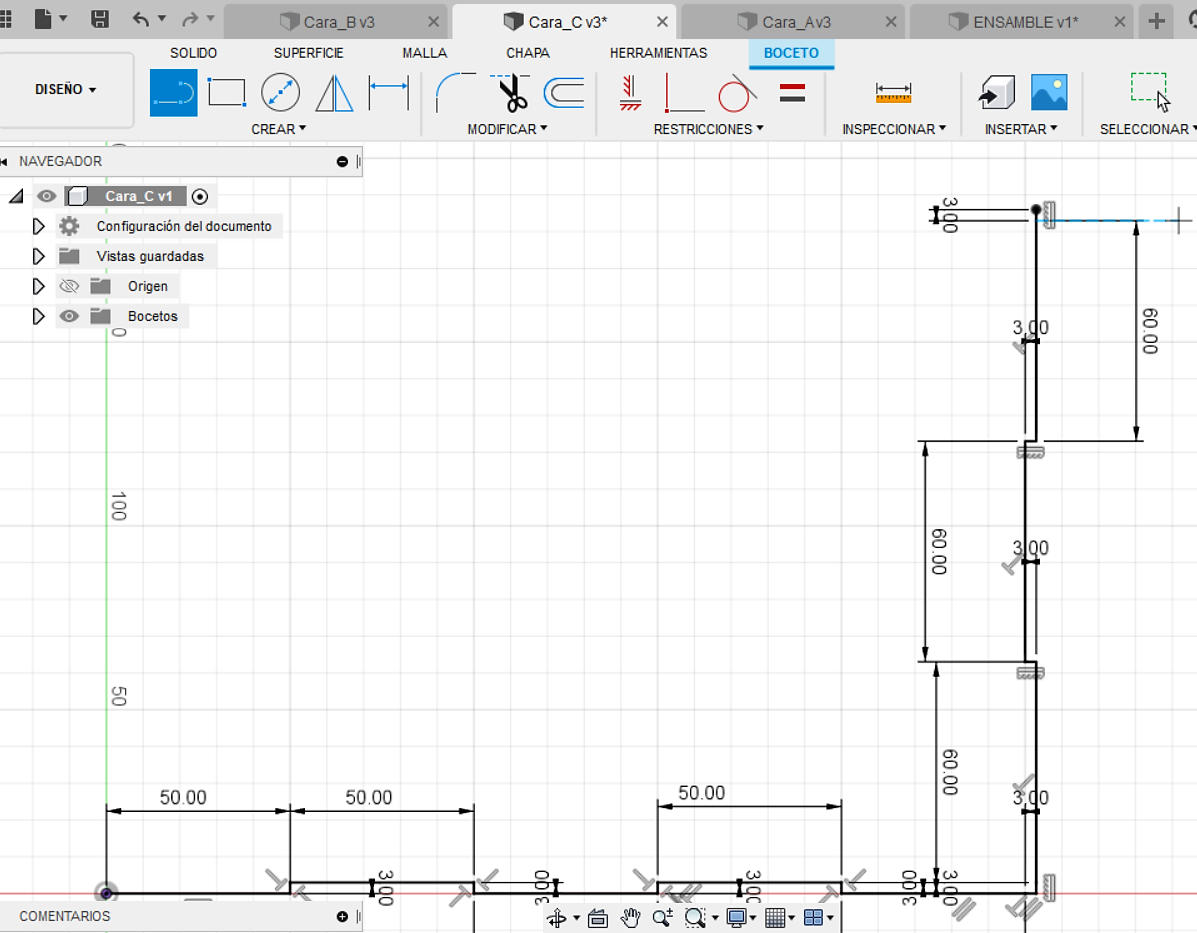Collapse the NAVEGADOR panel arrow

pyautogui.click(x=4, y=161)
